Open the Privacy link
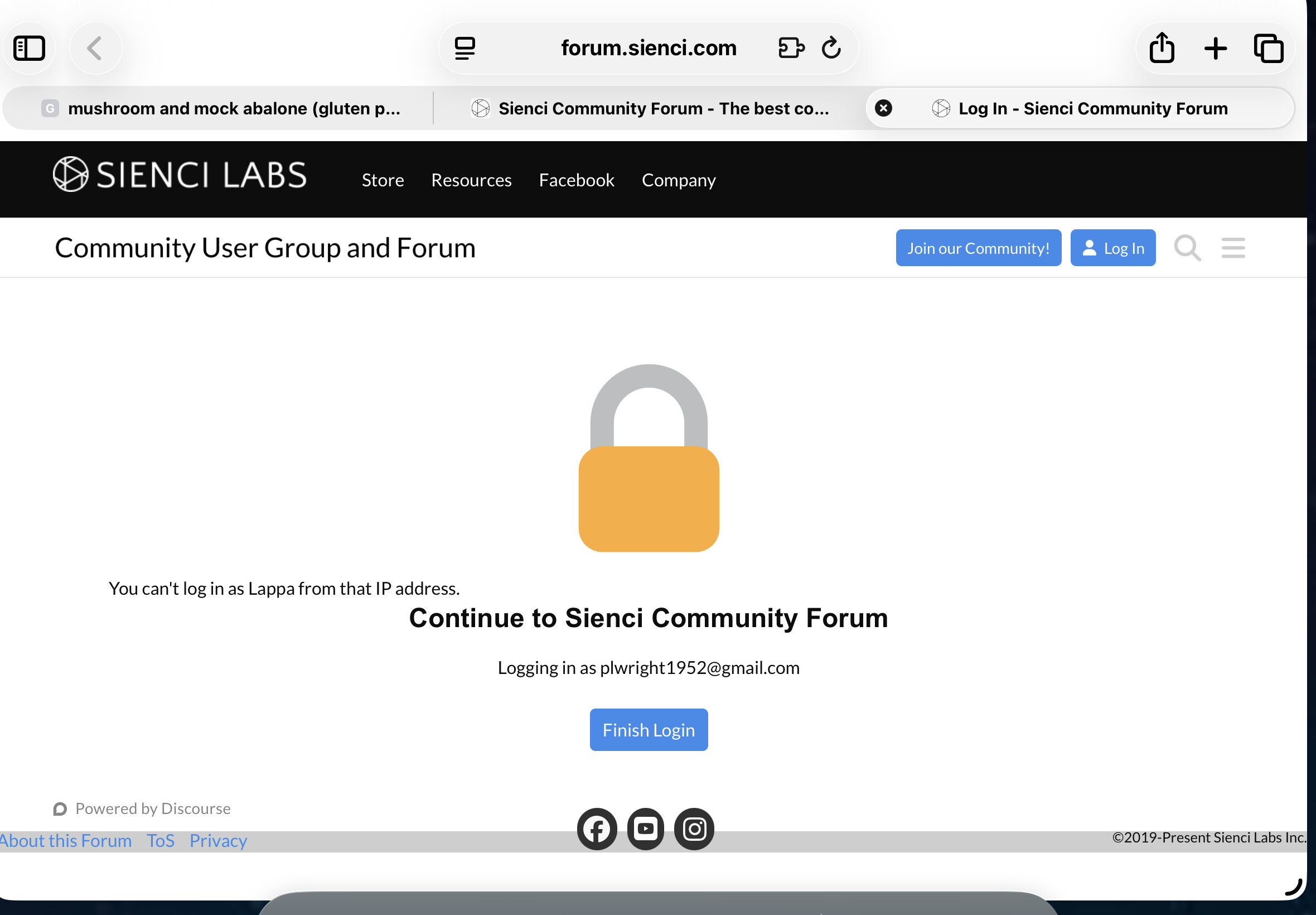 [218, 840]
